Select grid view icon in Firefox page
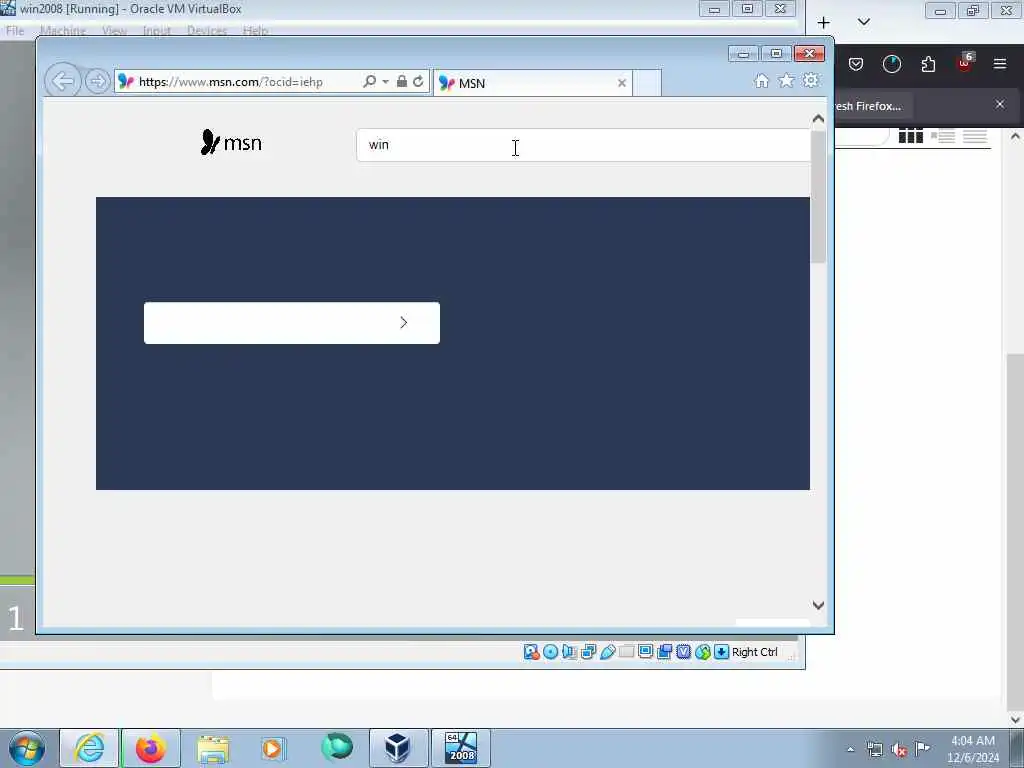The width and height of the screenshot is (1024, 768). coord(910,136)
